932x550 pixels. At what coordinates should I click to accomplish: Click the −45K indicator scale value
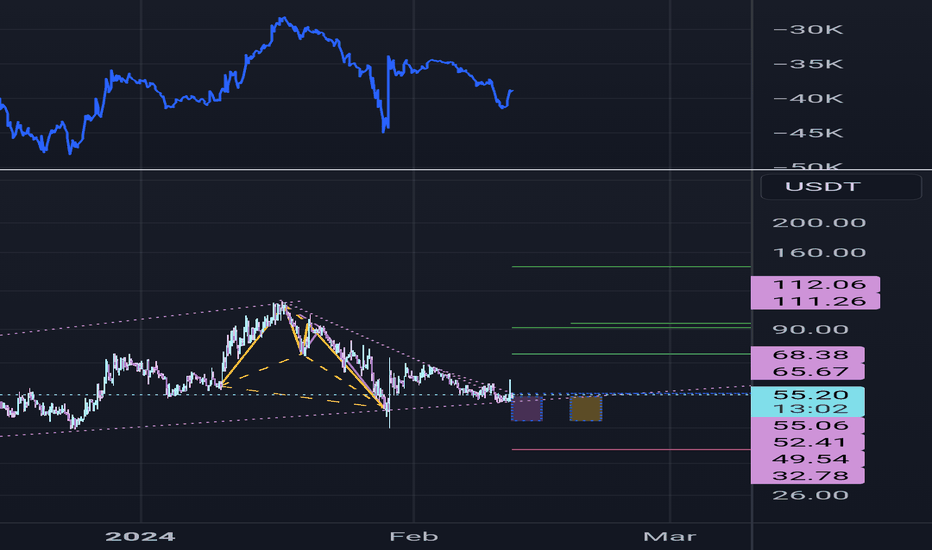(808, 133)
